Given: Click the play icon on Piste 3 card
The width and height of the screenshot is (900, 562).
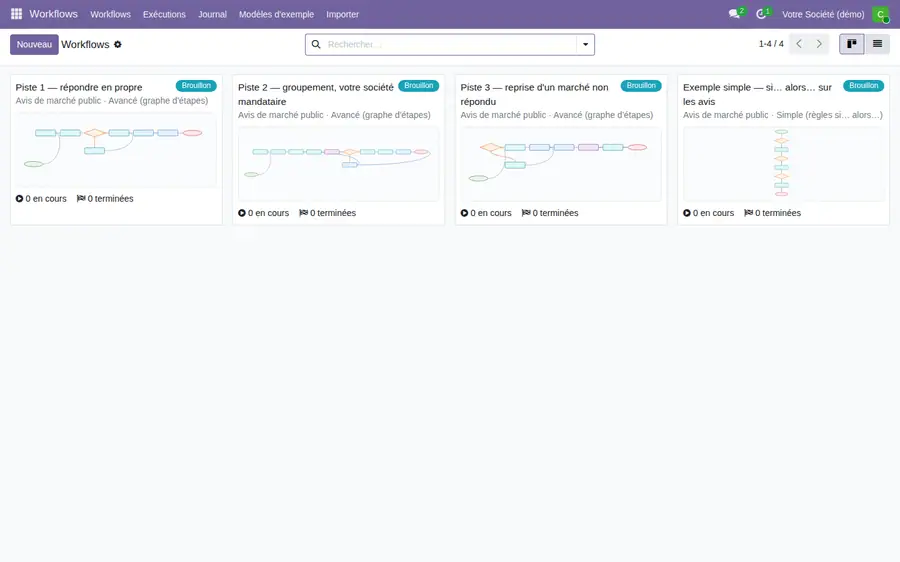Looking at the screenshot, I should pos(464,213).
